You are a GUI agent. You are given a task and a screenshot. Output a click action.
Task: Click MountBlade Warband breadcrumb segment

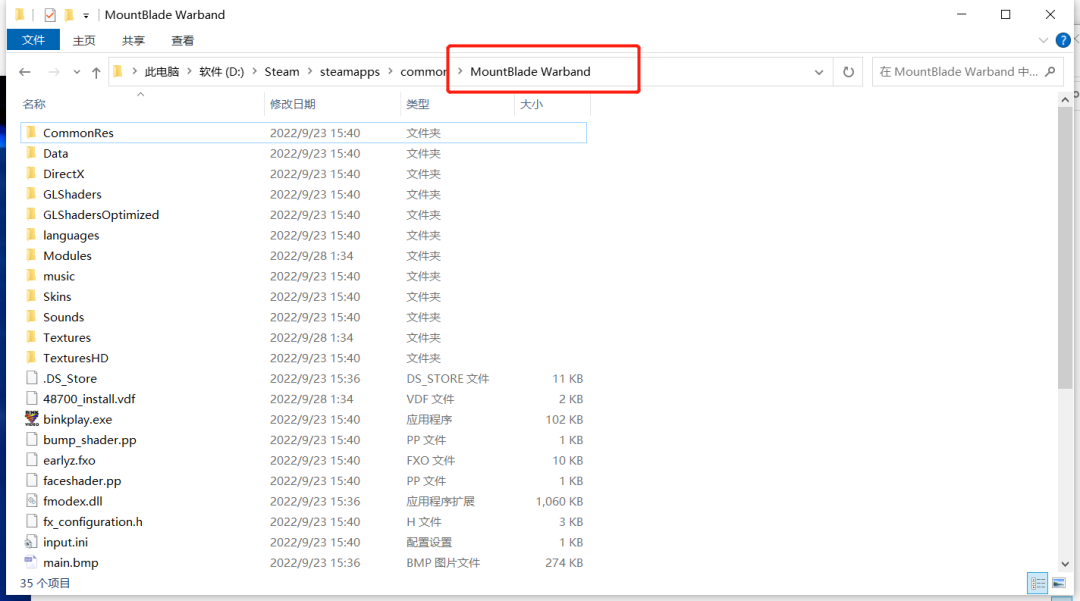click(530, 72)
